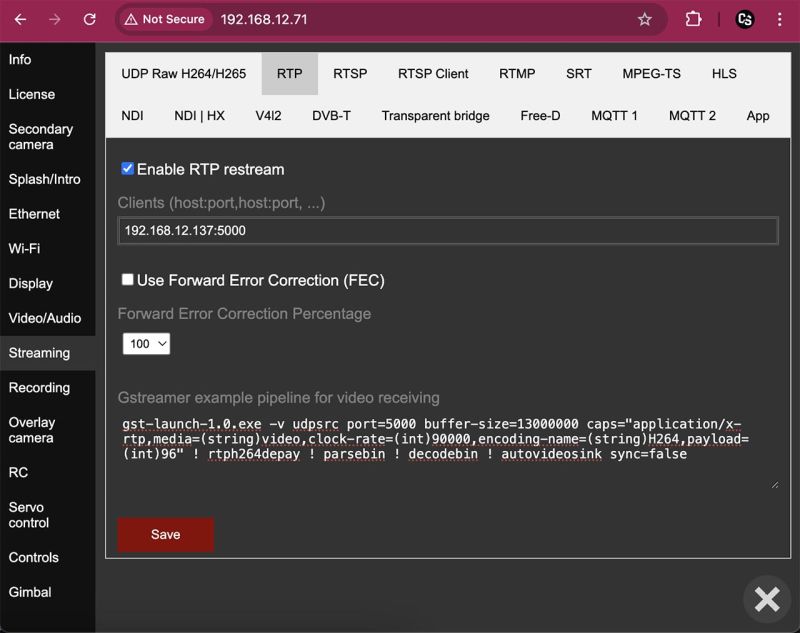Open Wi-Fi settings in the sidebar
This screenshot has height=633, width=800.
click(47, 248)
